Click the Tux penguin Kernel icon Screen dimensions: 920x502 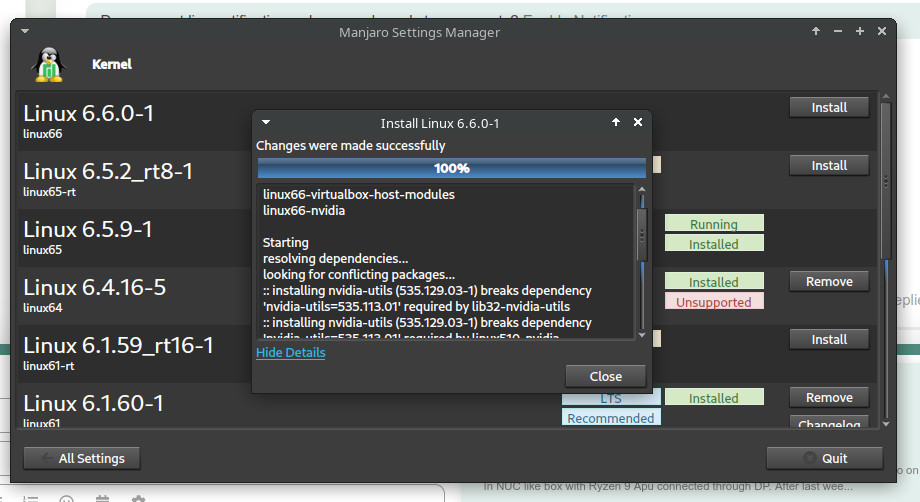(48, 64)
